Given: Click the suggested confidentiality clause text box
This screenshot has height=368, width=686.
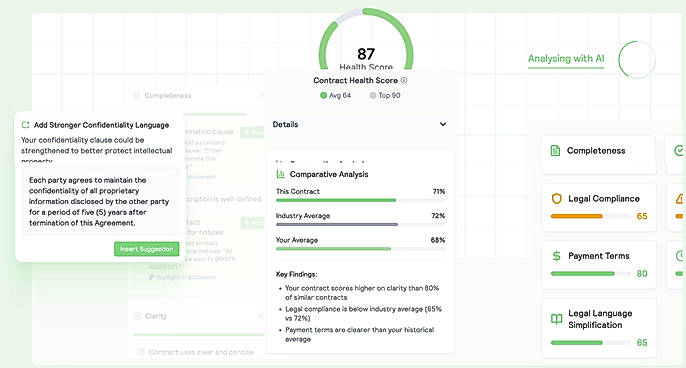Looking at the screenshot, I should pos(101,202).
